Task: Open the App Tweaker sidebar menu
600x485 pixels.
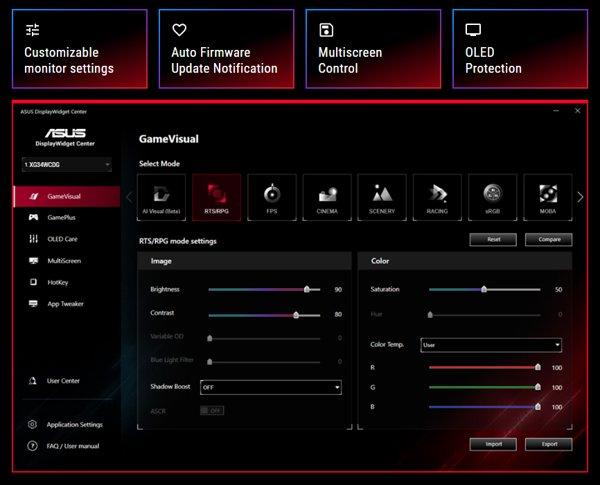Action: pyautogui.click(x=67, y=304)
